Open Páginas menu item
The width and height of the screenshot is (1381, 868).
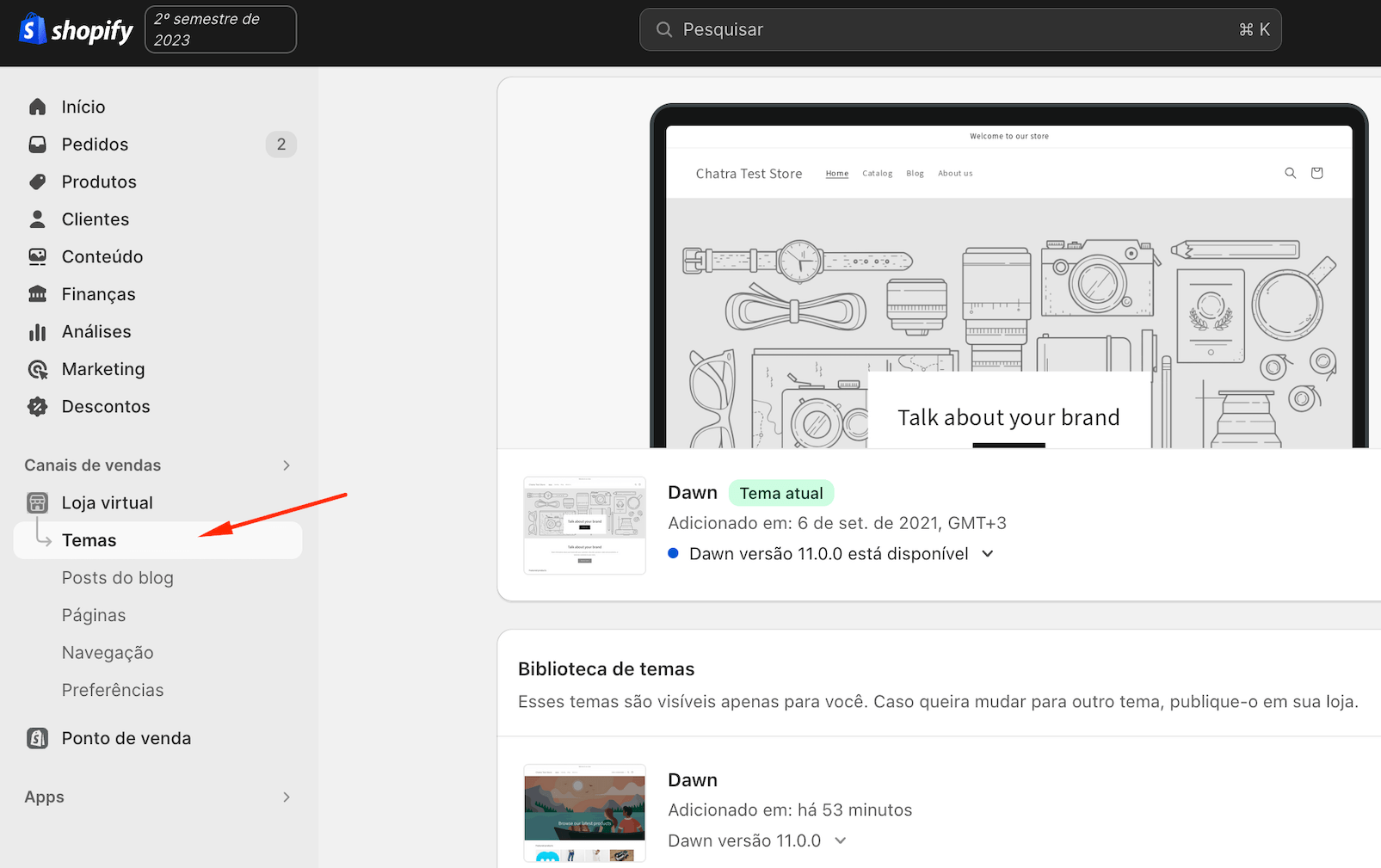pos(94,615)
